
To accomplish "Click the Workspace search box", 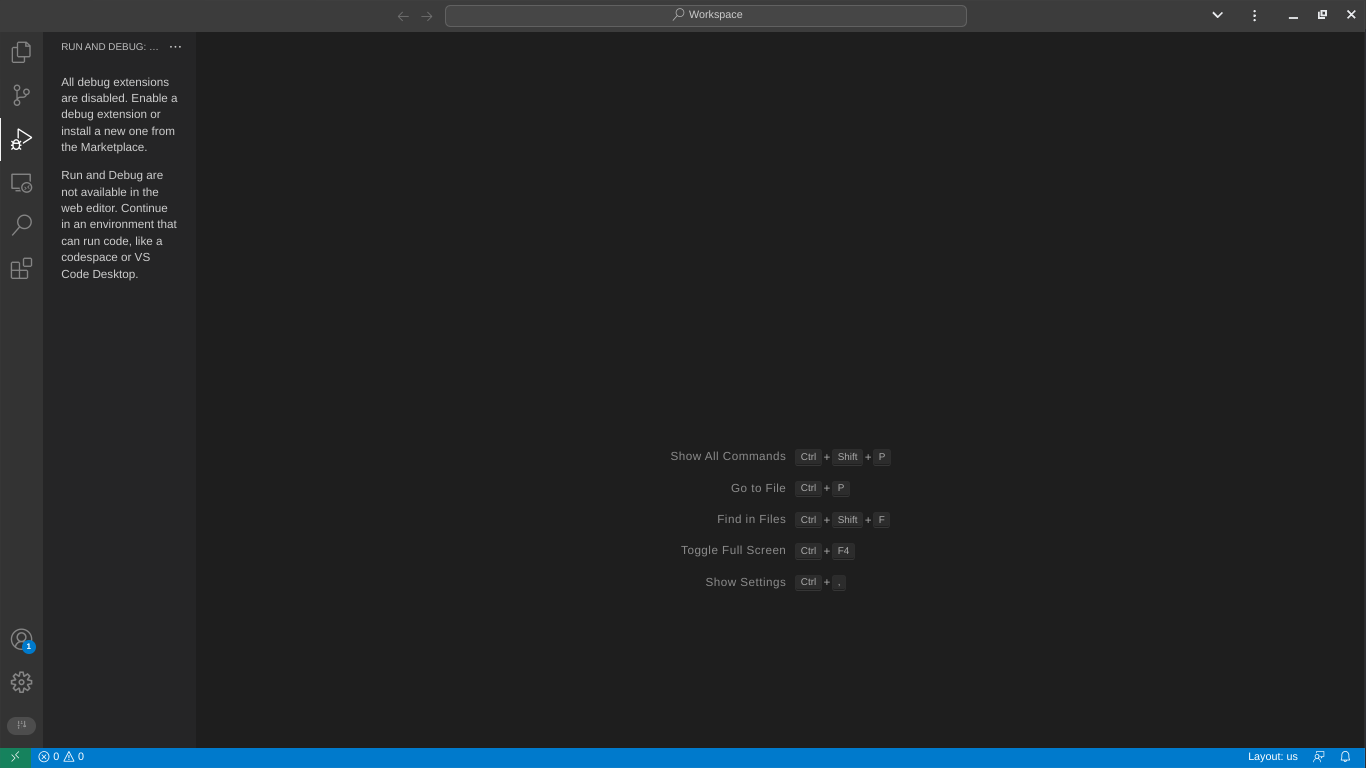I will click(706, 15).
